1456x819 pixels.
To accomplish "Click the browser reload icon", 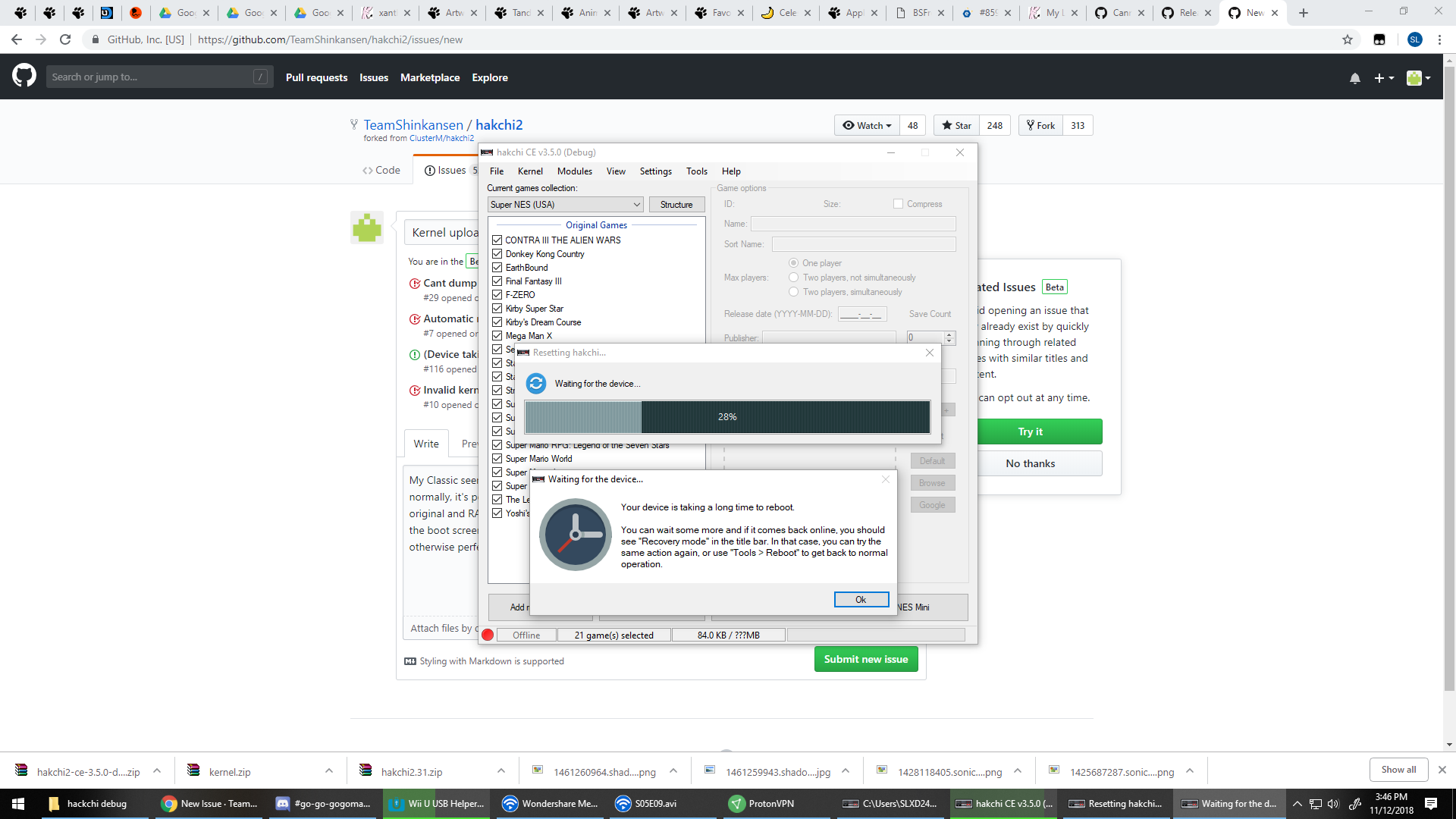I will pos(65,39).
